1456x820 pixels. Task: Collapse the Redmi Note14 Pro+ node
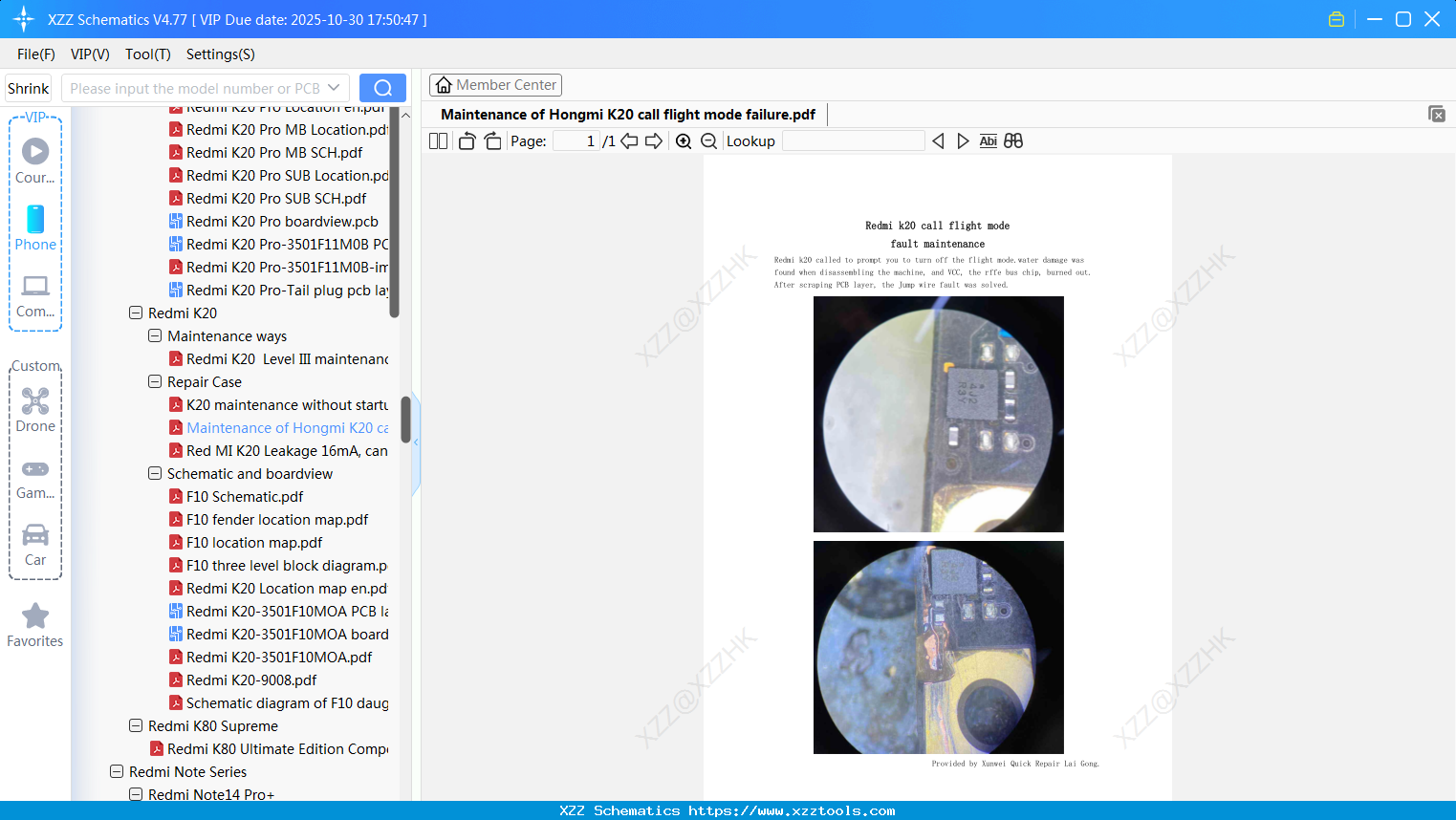click(136, 795)
